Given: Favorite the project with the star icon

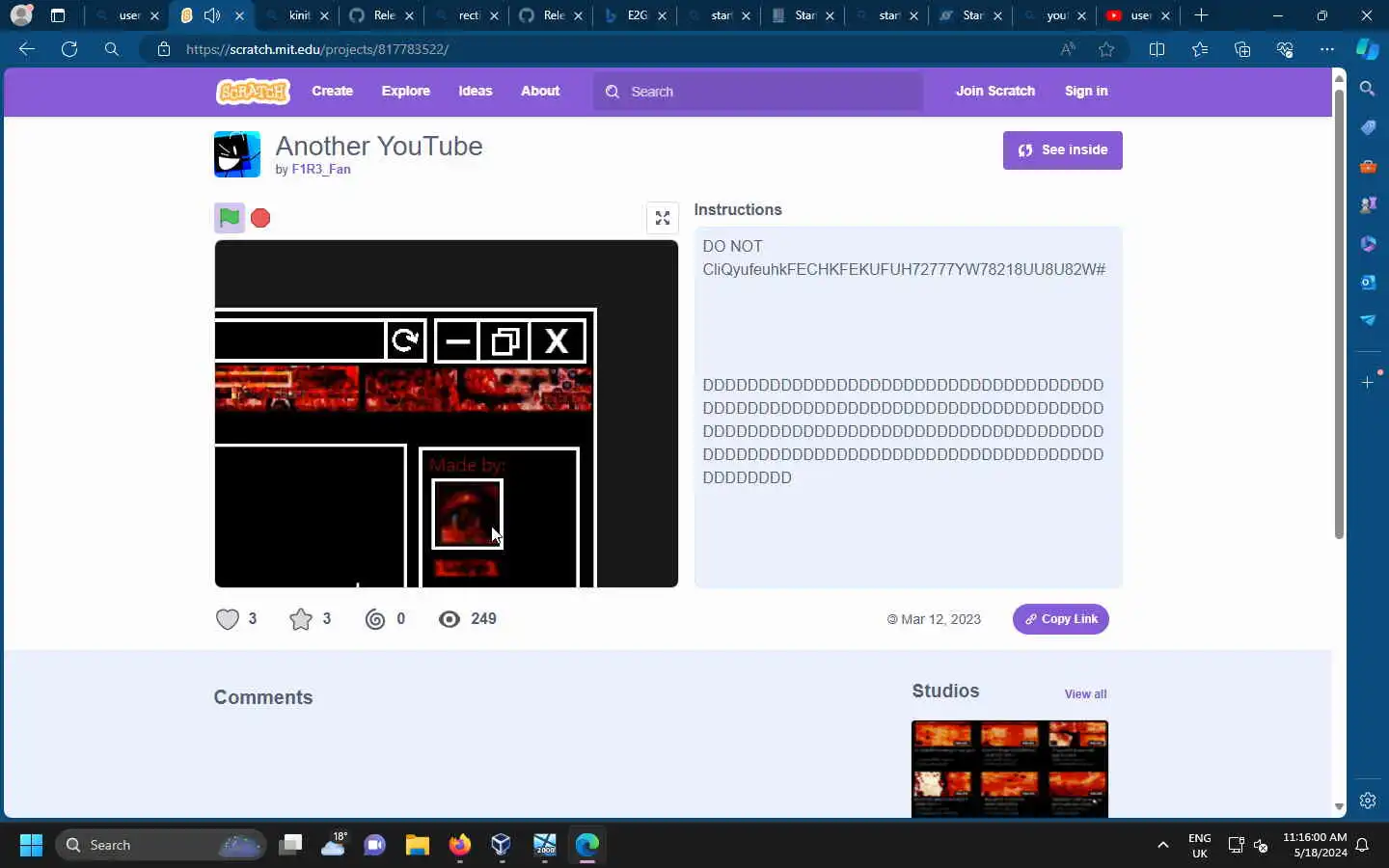Looking at the screenshot, I should [301, 619].
